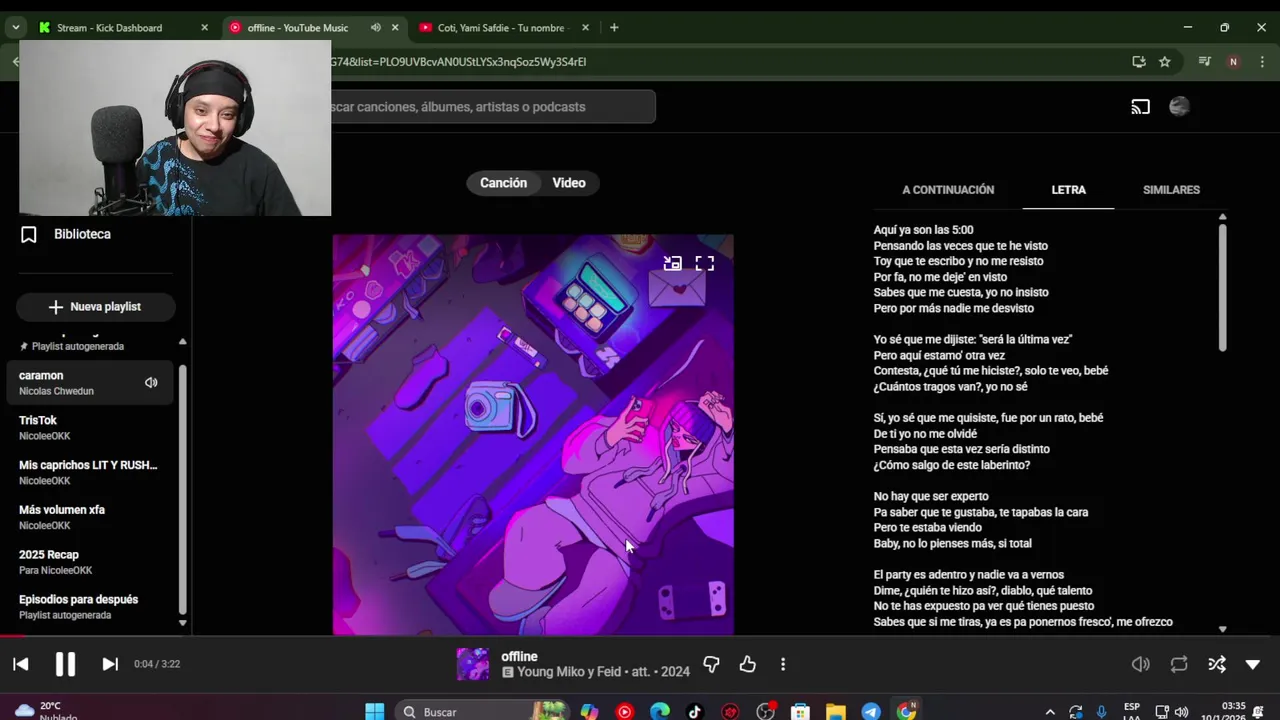
Task: Select the LETRA tab
Action: [x=1068, y=190]
